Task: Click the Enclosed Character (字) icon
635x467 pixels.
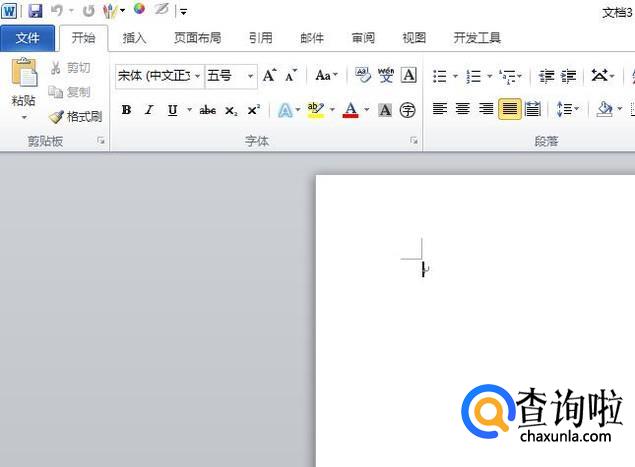Action: (407, 110)
